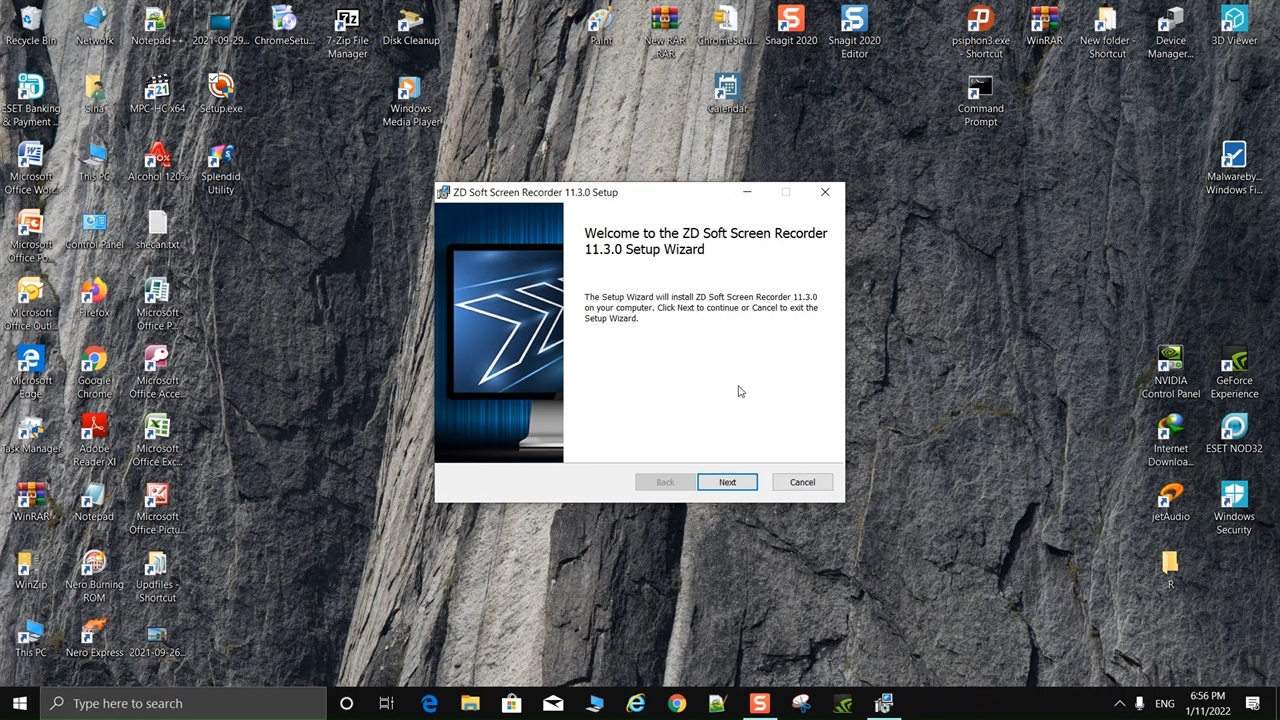This screenshot has height=720, width=1280.
Task: Cancel the ZD Soft Screen Recorder setup
Action: (x=802, y=482)
